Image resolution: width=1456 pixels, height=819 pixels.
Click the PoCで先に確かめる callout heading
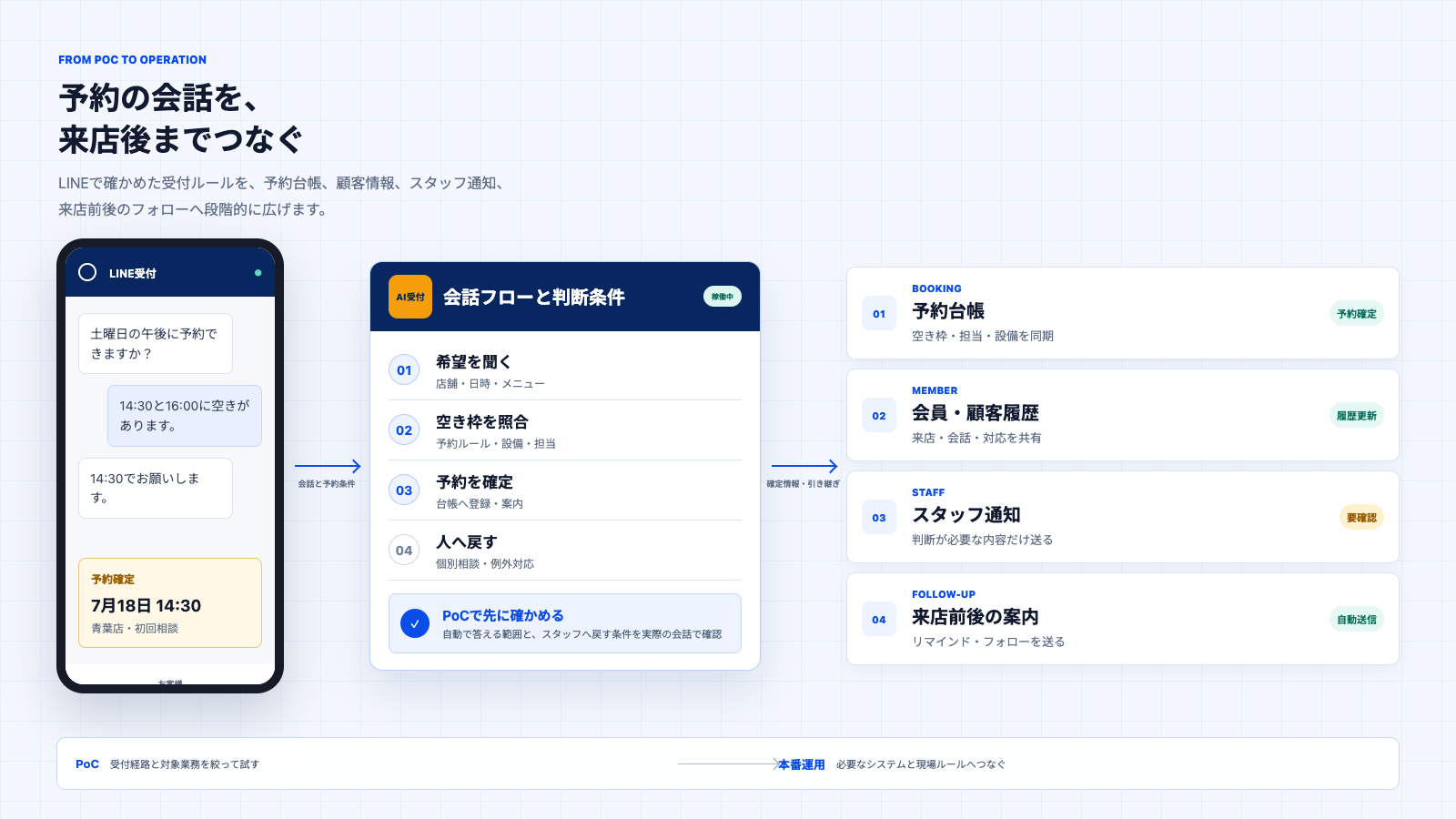(x=503, y=615)
